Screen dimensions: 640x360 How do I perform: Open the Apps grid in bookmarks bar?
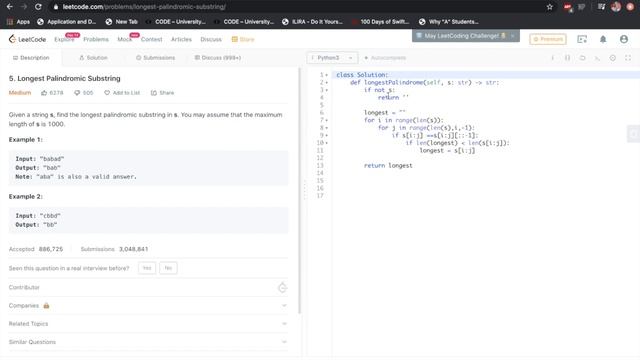tap(18, 22)
